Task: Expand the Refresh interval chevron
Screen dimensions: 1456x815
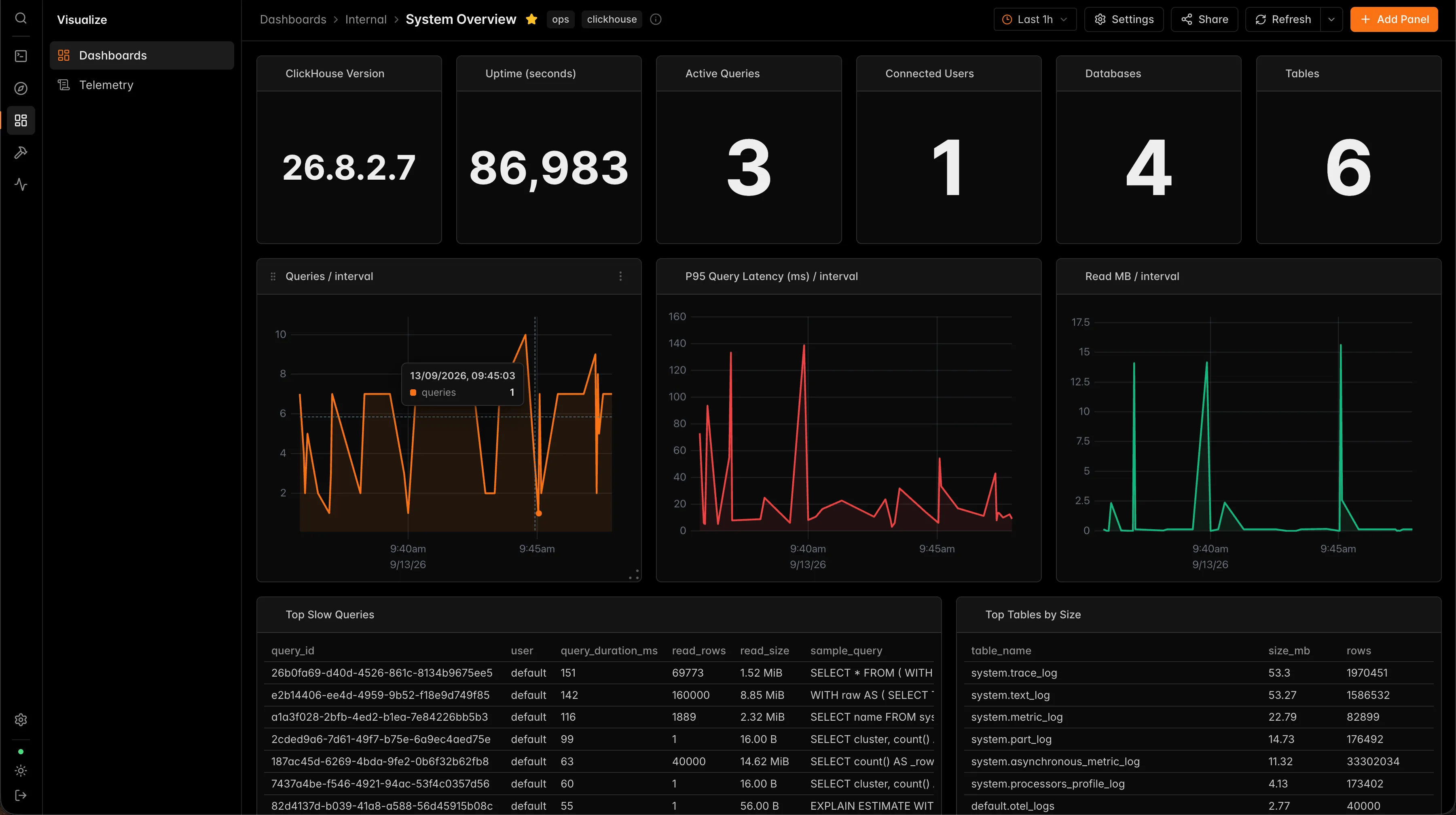Action: point(1331,19)
